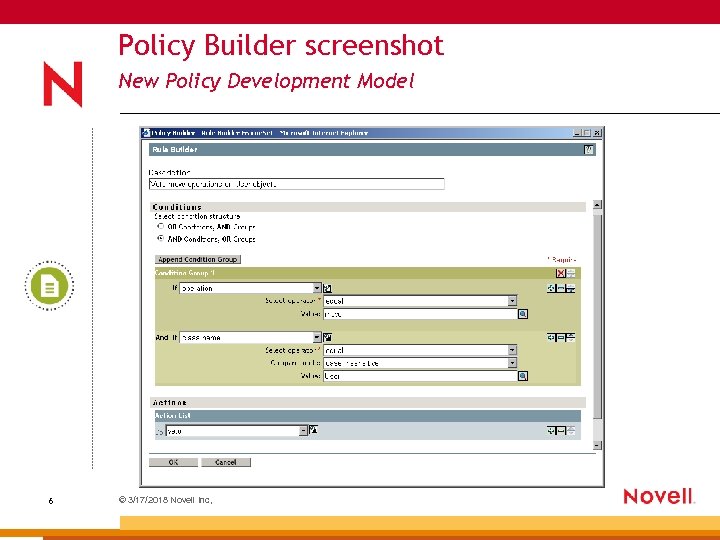Viewport: 720px width, 540px height.
Task: Browse values for the class name condition
Action: tap(523, 376)
